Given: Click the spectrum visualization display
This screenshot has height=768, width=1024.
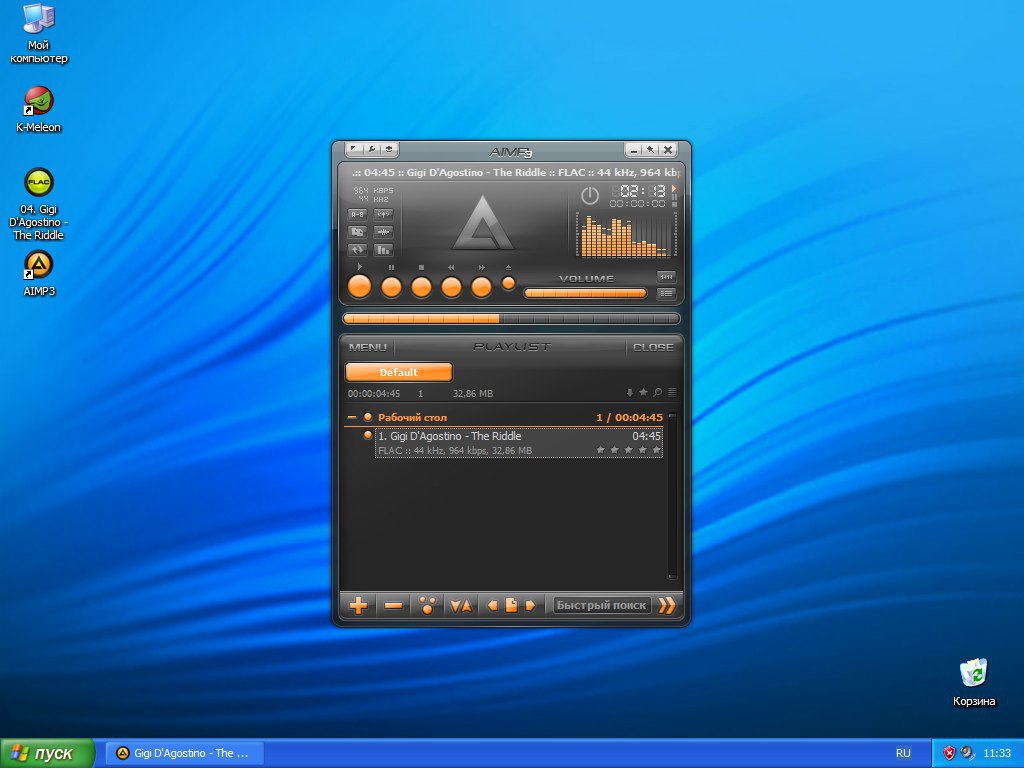Looking at the screenshot, I should pos(625,235).
